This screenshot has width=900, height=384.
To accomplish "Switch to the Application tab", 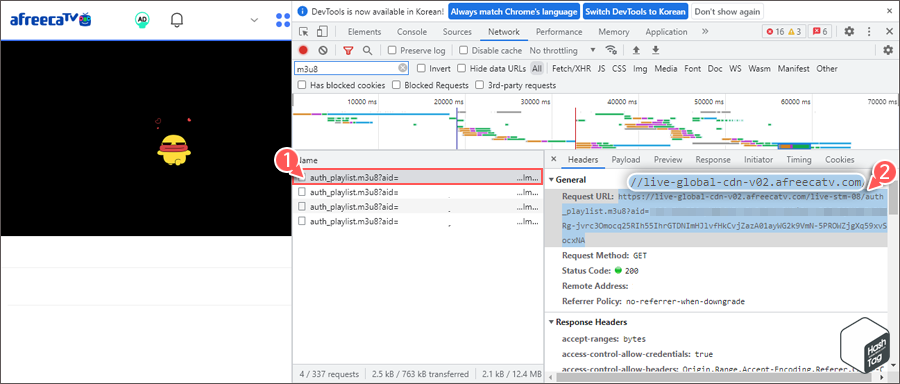I will click(x=666, y=32).
